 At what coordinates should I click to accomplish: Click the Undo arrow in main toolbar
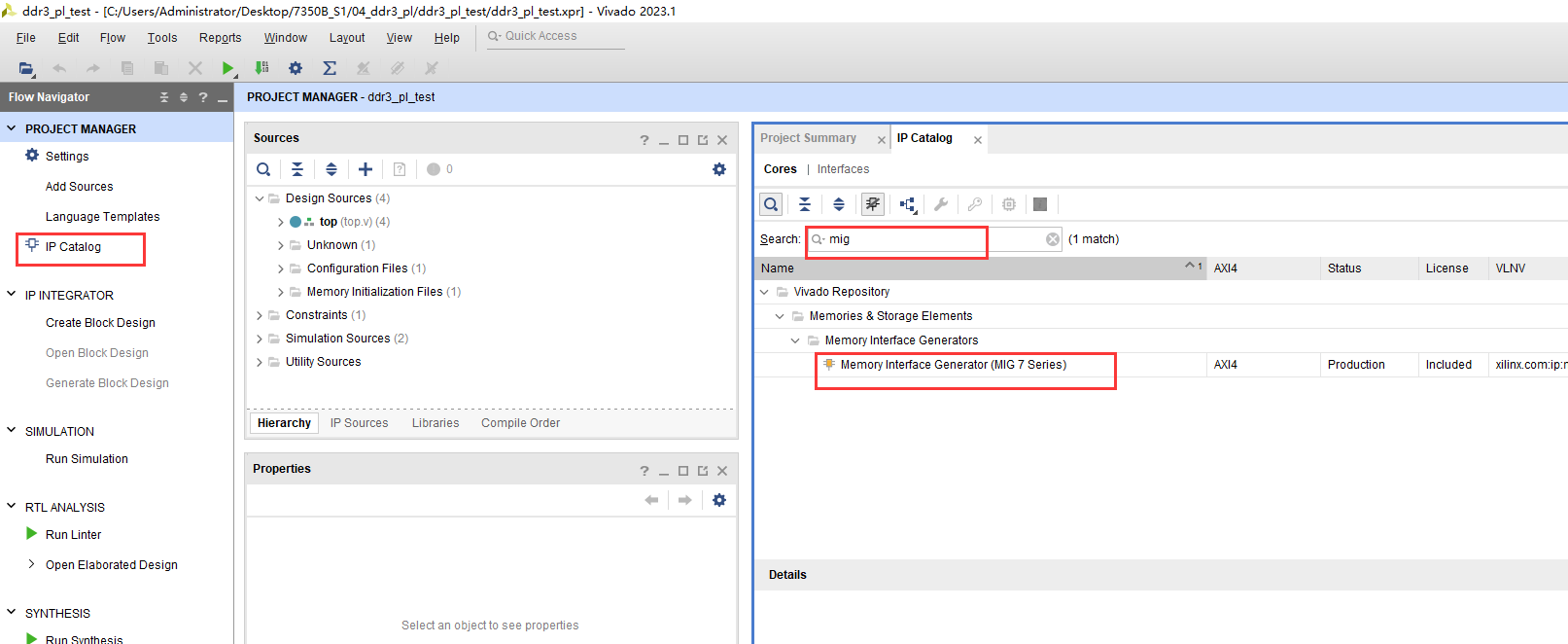59,68
